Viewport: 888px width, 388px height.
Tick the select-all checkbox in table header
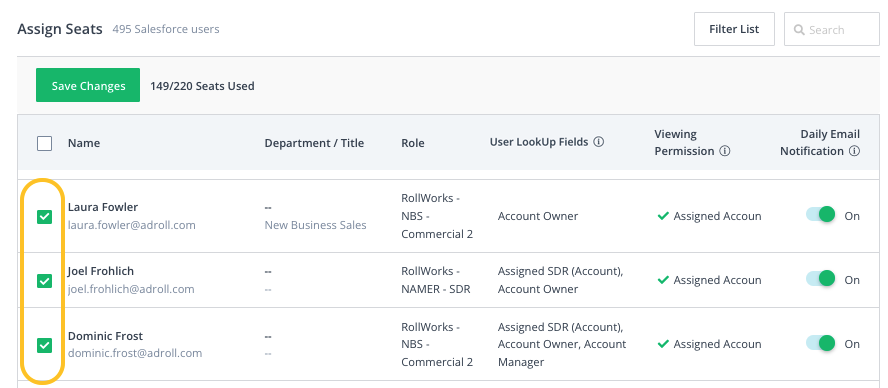[x=44, y=143]
